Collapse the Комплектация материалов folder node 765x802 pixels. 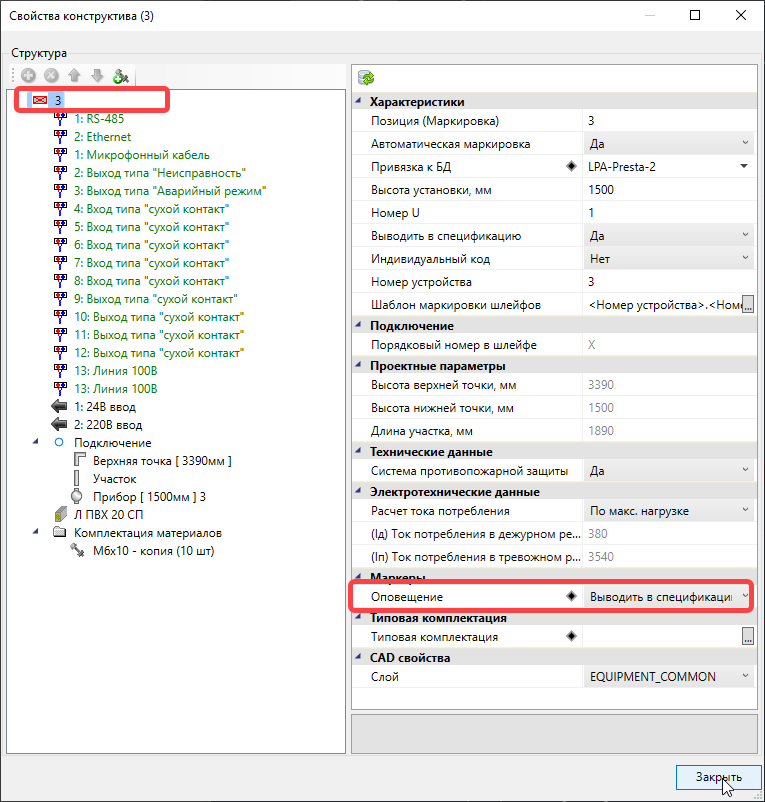[37, 532]
